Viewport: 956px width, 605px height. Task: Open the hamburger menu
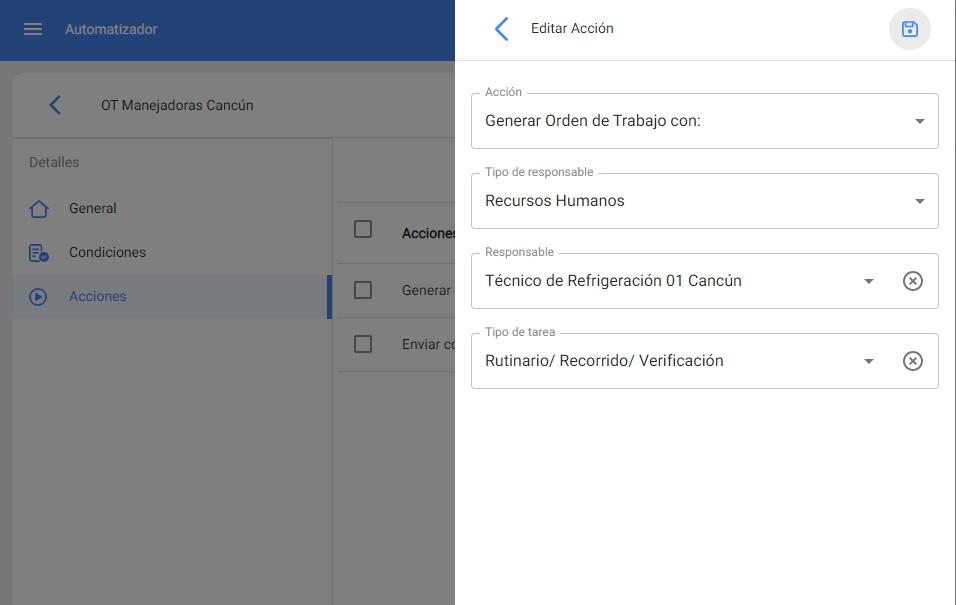[x=33, y=29]
